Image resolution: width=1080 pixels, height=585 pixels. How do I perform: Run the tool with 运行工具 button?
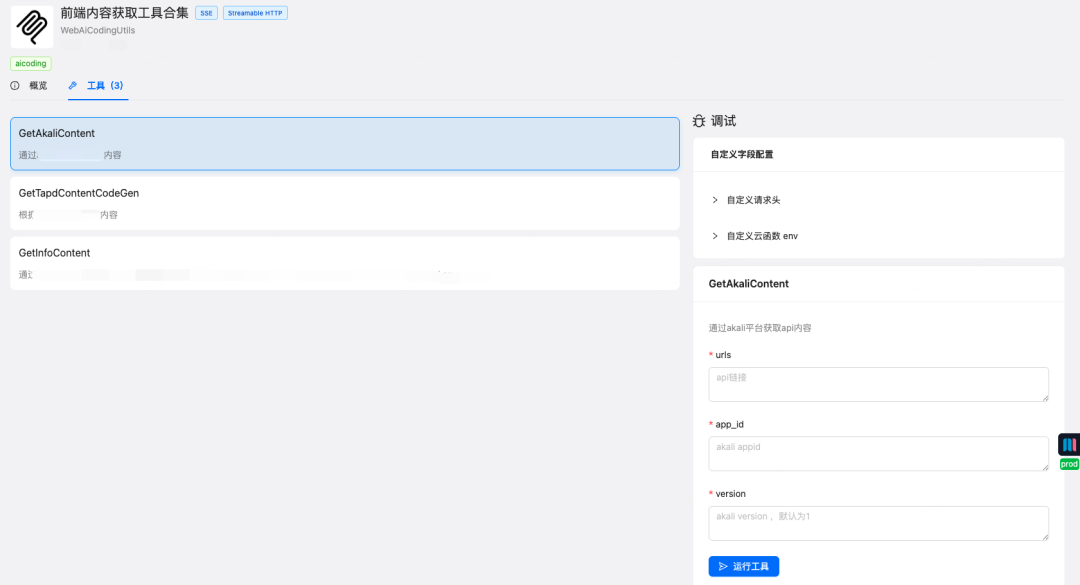pyautogui.click(x=743, y=566)
